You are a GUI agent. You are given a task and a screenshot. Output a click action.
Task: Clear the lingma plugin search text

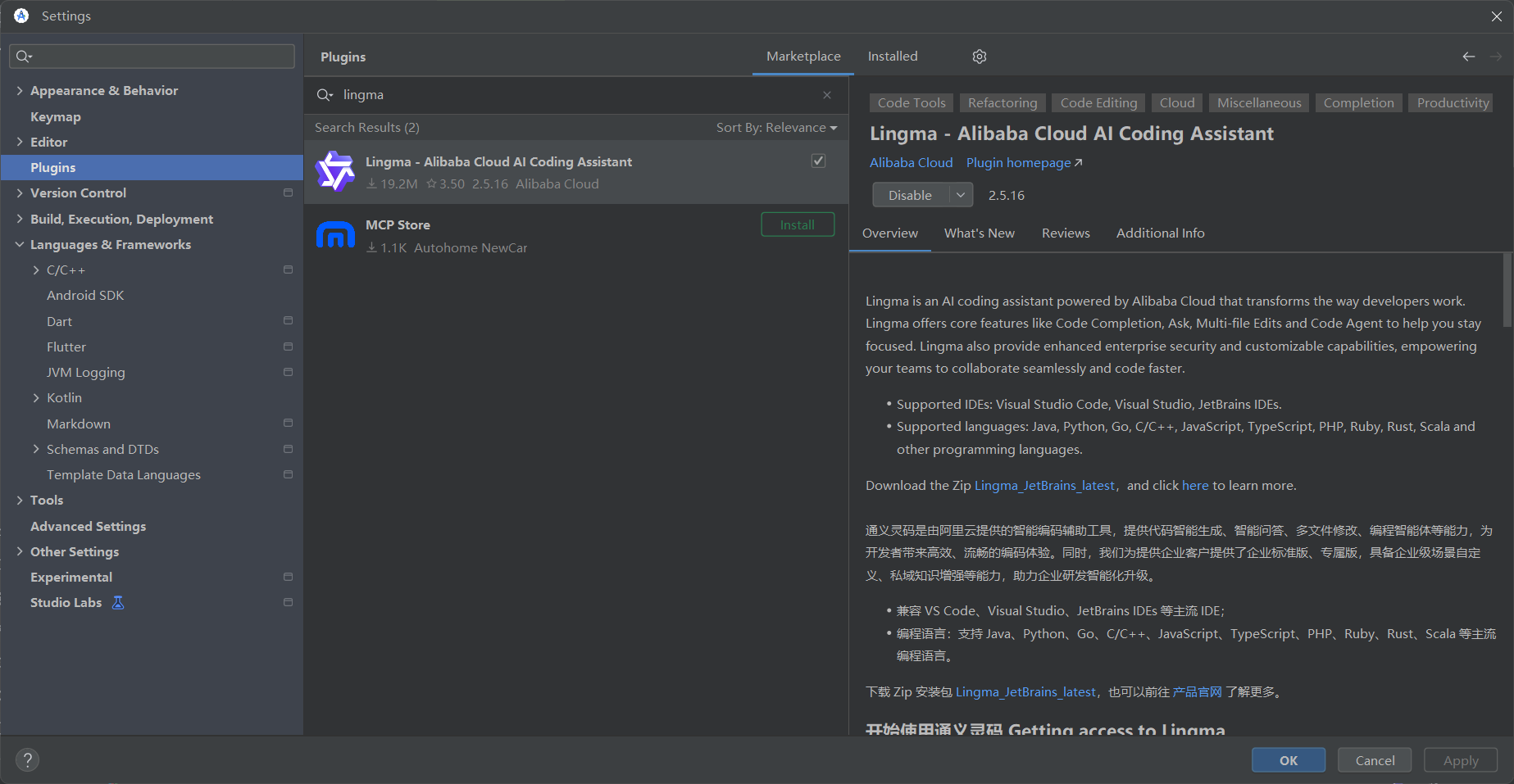[827, 95]
